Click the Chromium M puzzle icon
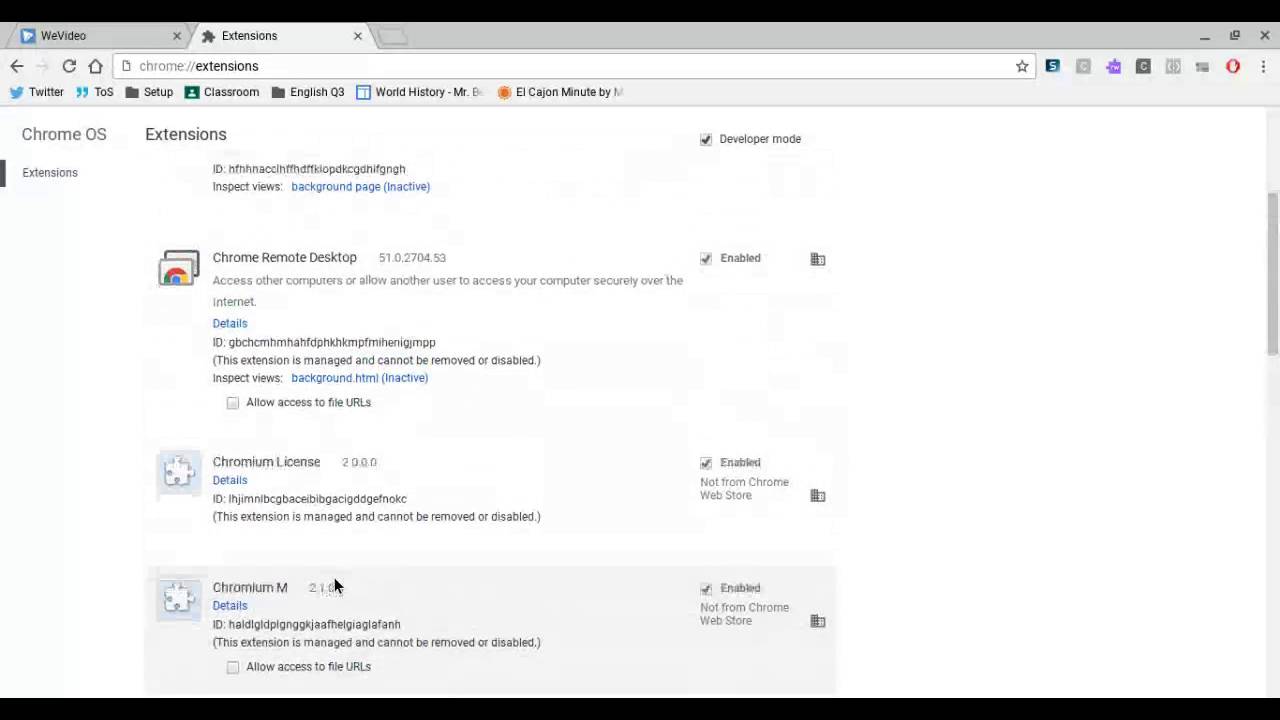 178,598
